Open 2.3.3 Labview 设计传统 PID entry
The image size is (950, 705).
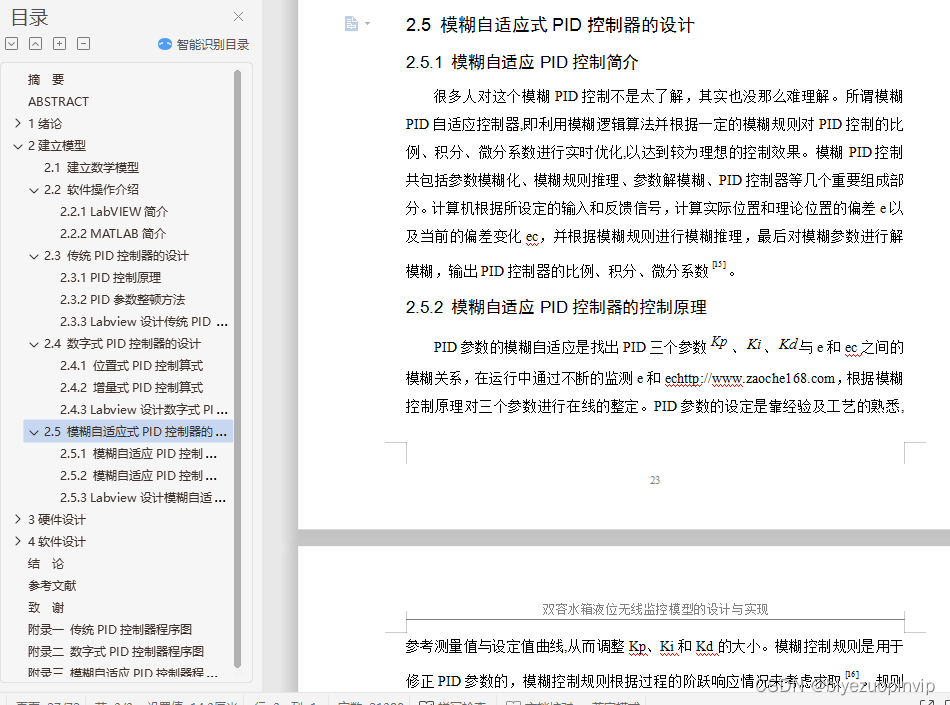[144, 322]
